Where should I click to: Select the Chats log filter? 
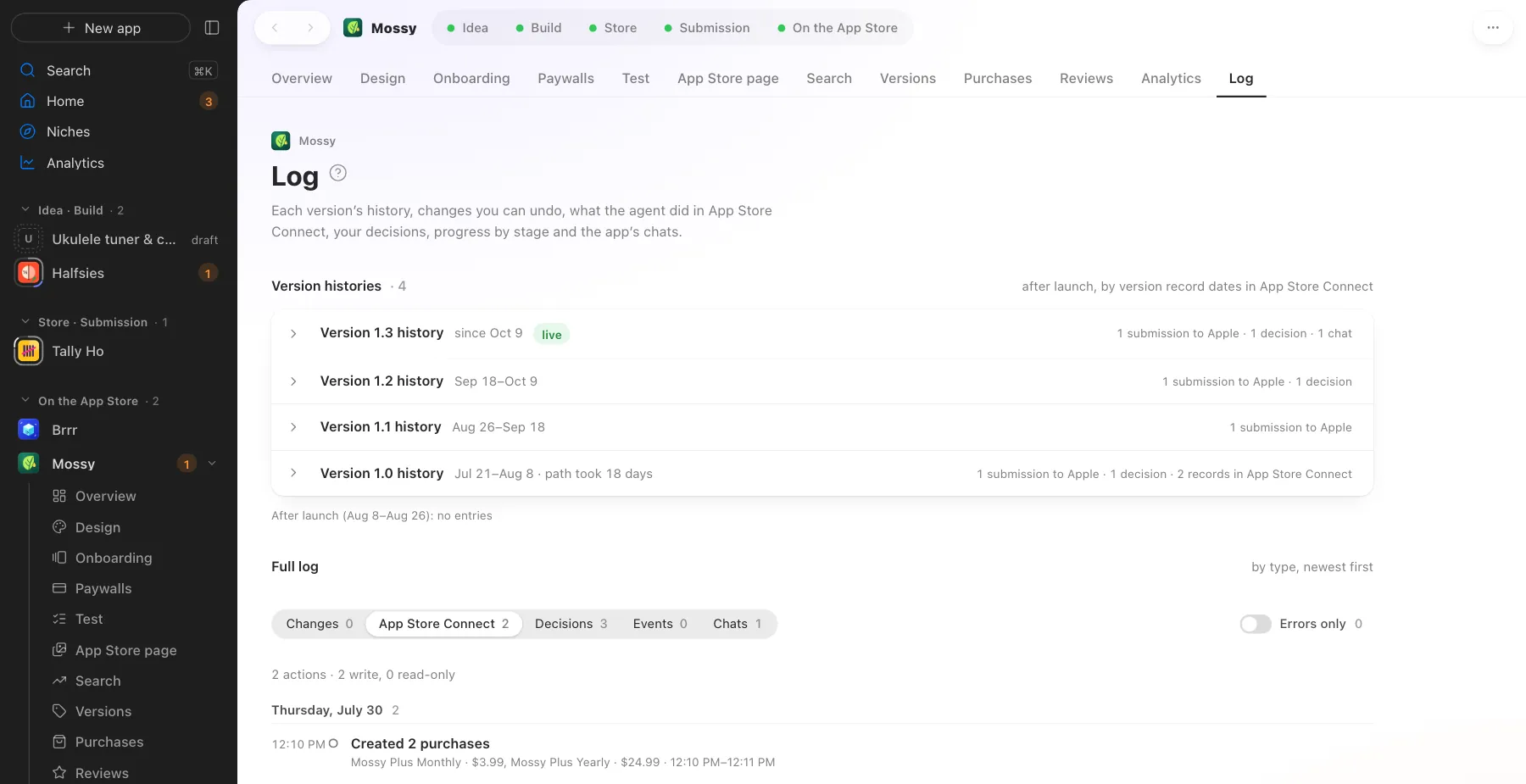(x=737, y=624)
